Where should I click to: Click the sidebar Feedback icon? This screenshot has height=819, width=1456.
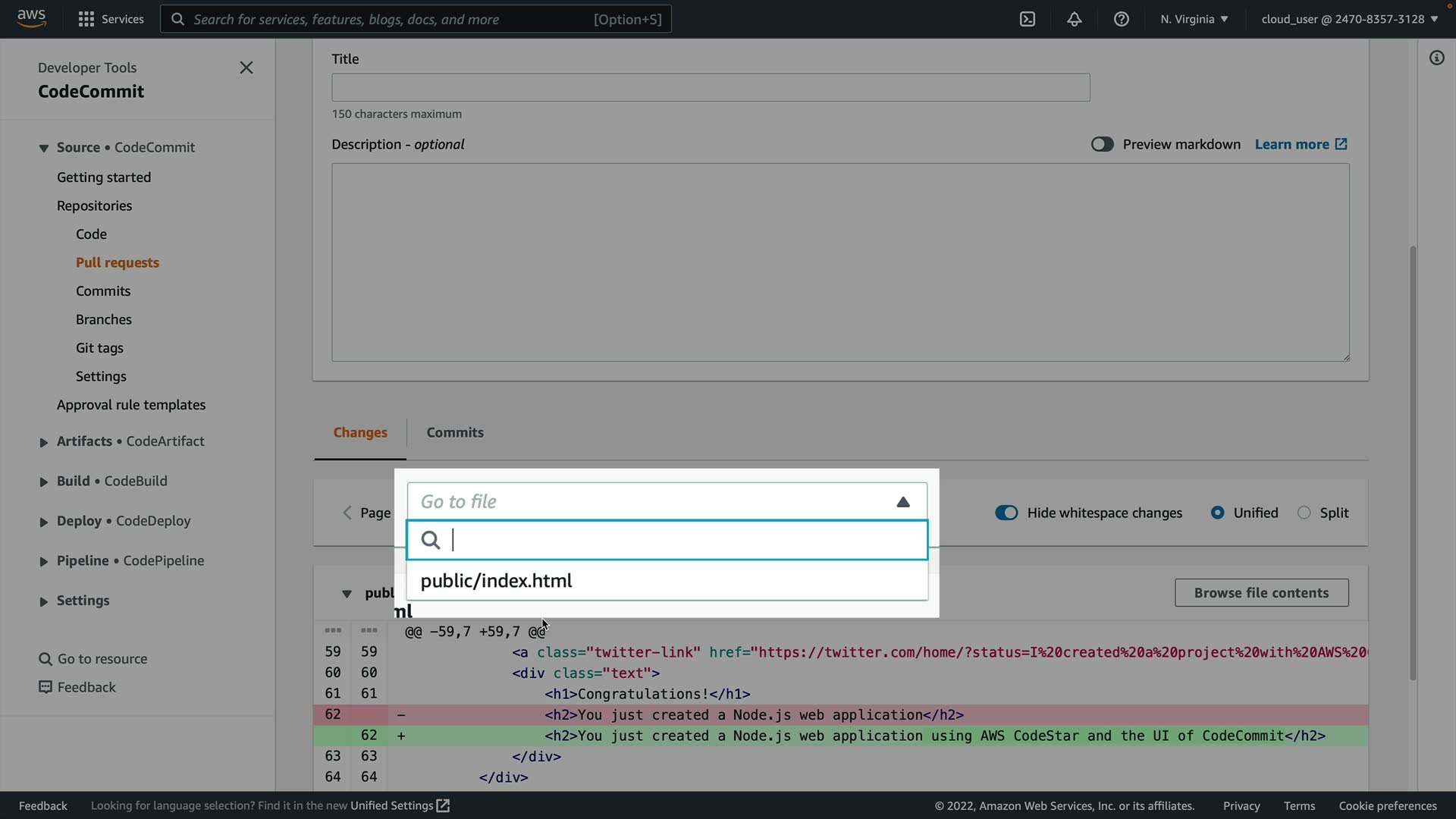point(45,687)
